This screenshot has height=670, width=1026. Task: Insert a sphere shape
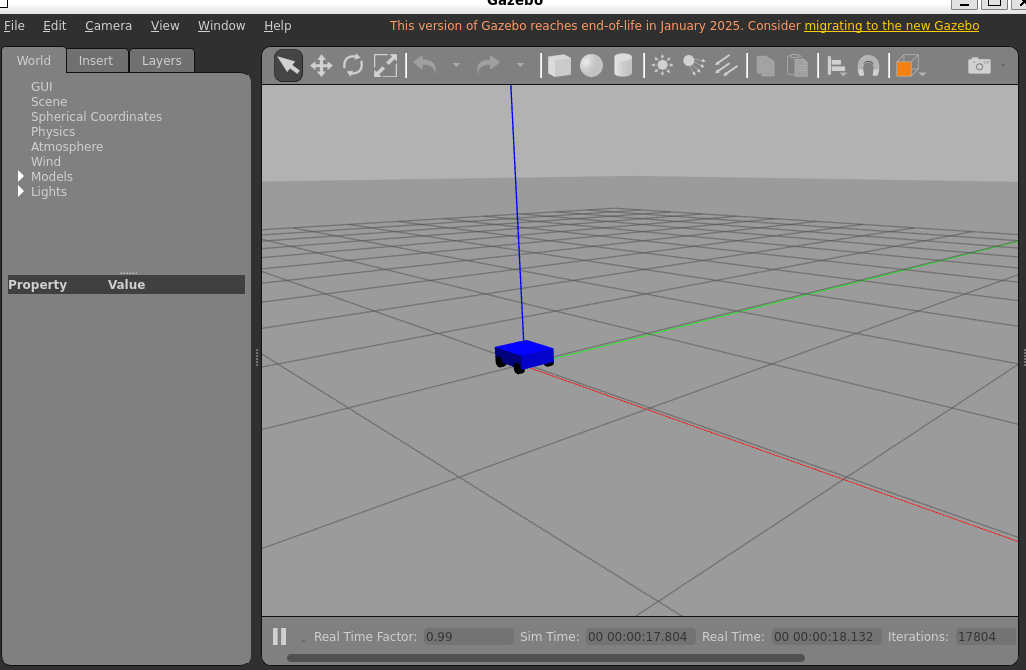click(592, 66)
